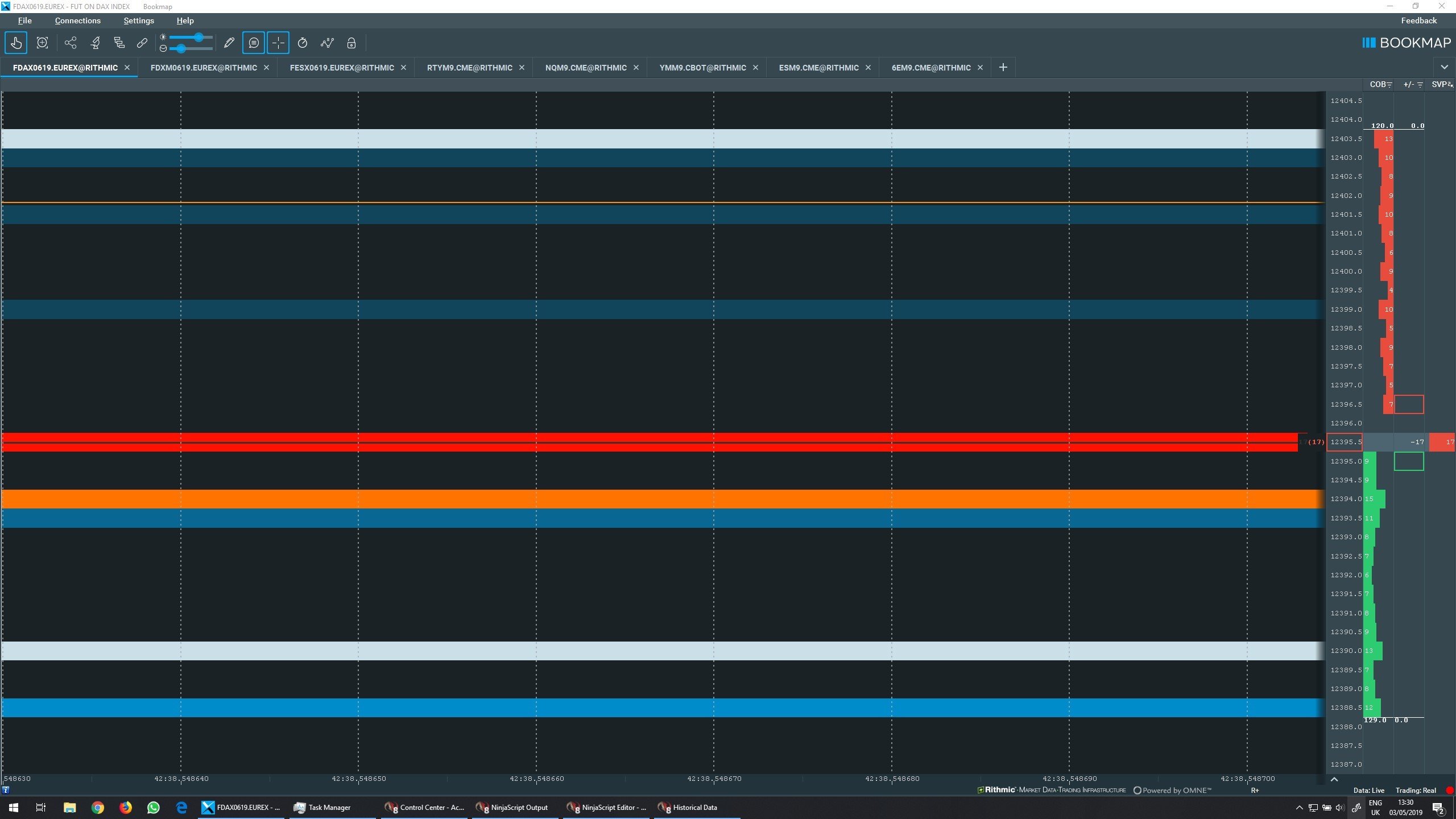Viewport: 1456px width, 819px height.
Task: Click the red box at 12396.5
Action: coord(1409,404)
